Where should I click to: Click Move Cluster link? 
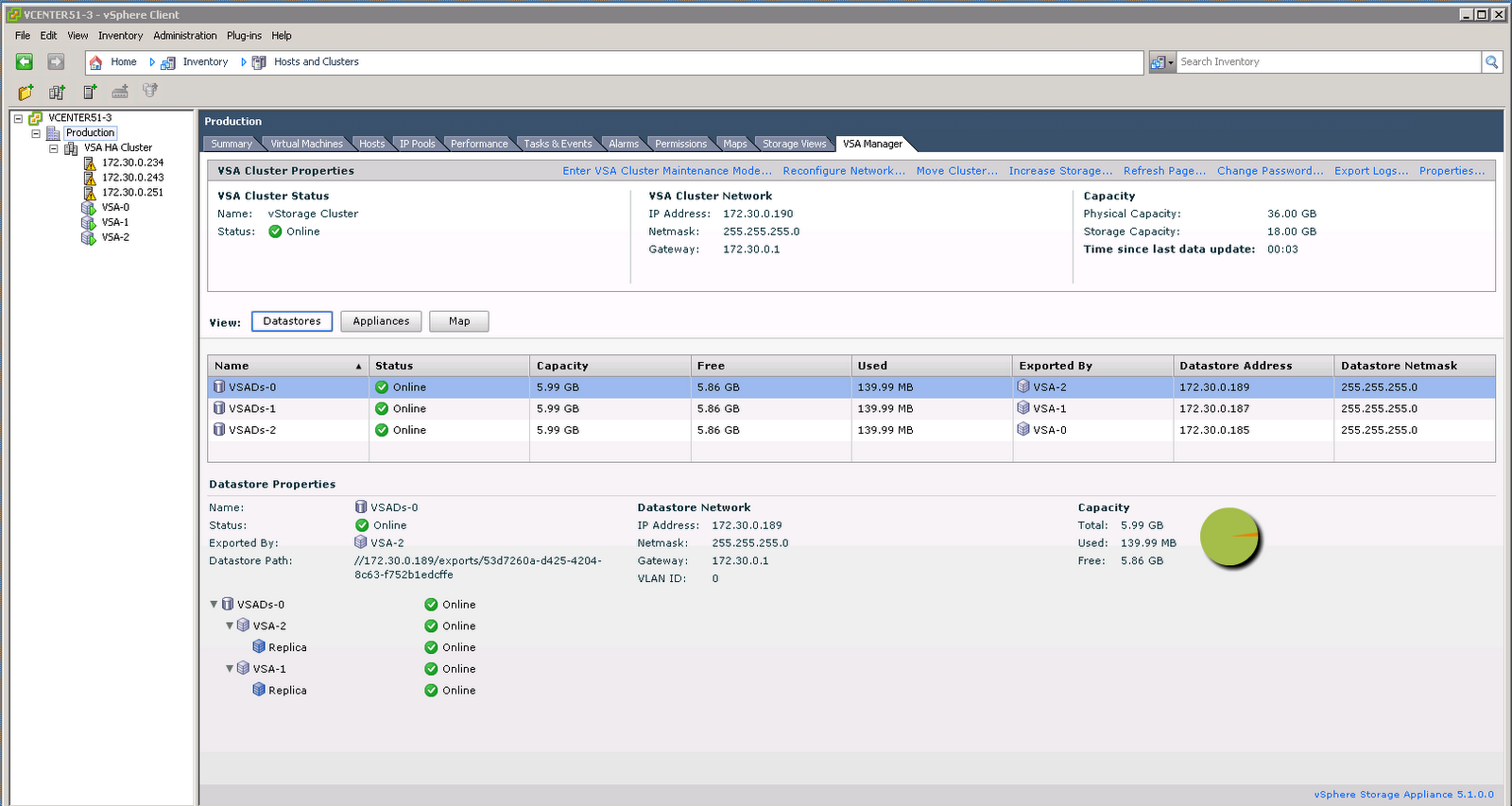pos(956,171)
